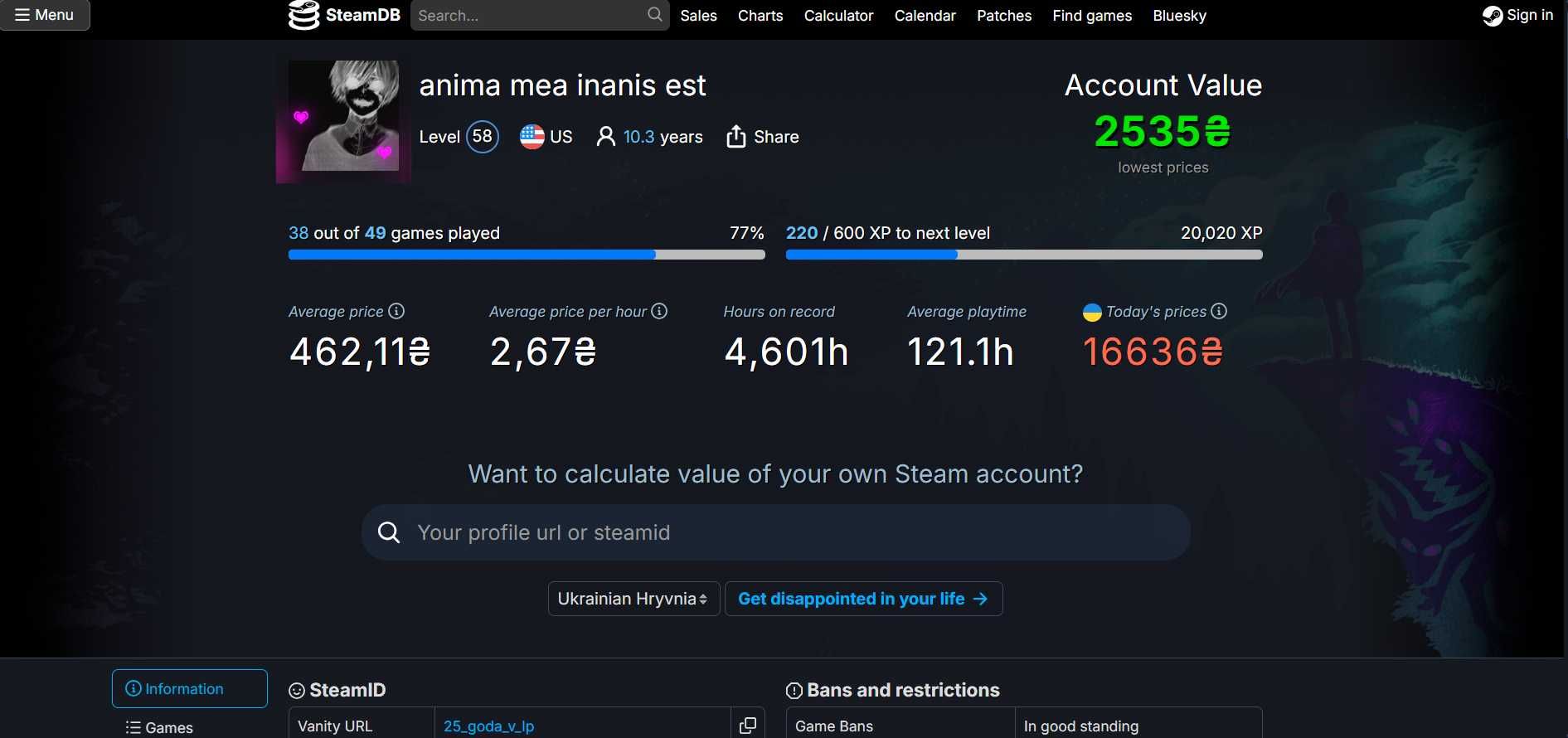Click the Level 58 badge
Image resolution: width=1568 pixels, height=738 pixels.
[x=483, y=137]
